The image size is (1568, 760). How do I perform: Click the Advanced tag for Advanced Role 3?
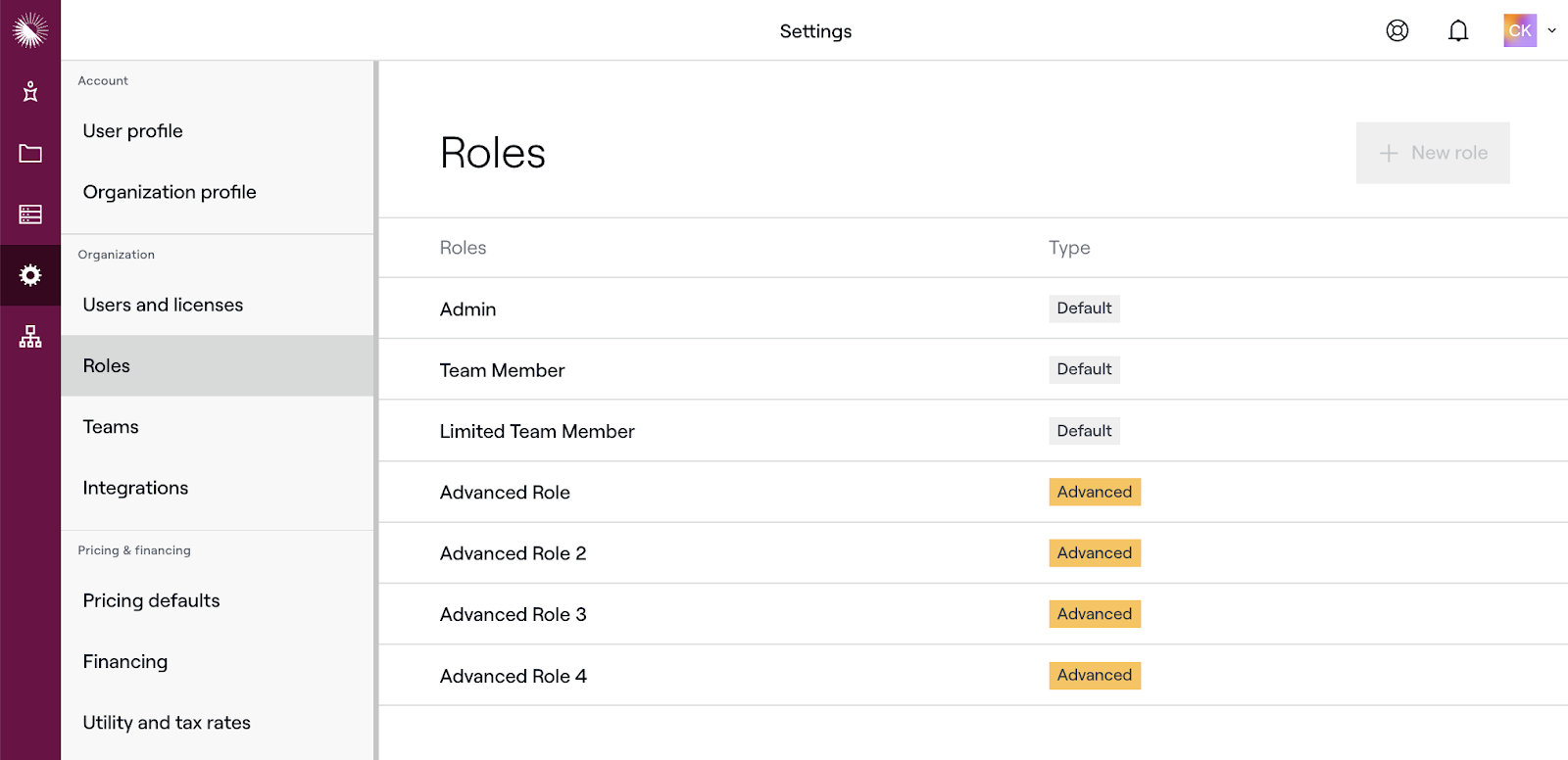(1095, 614)
